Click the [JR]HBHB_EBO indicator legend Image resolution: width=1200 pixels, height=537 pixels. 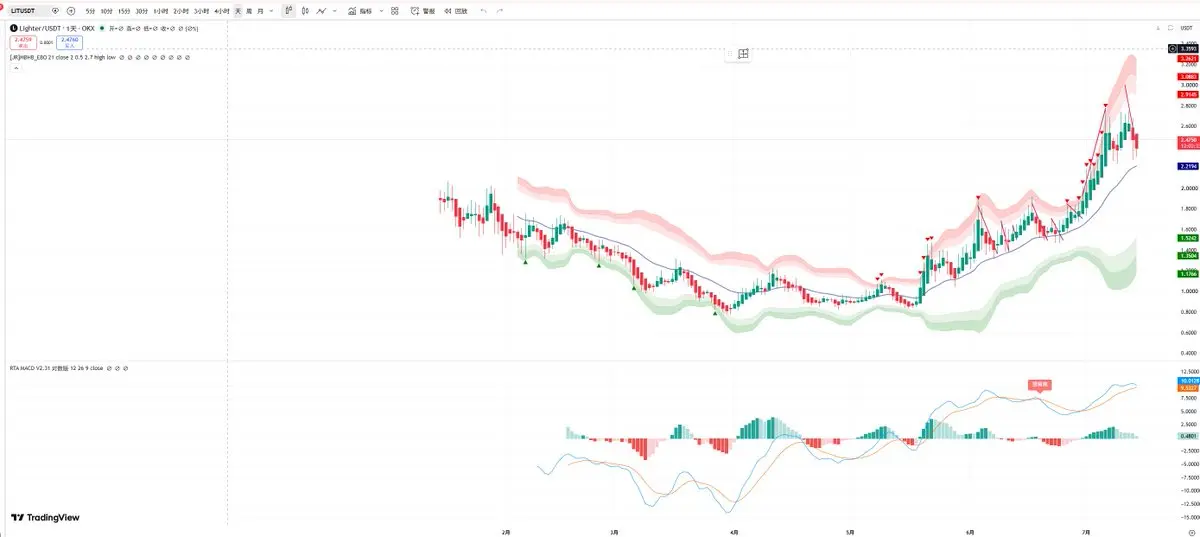62,57
